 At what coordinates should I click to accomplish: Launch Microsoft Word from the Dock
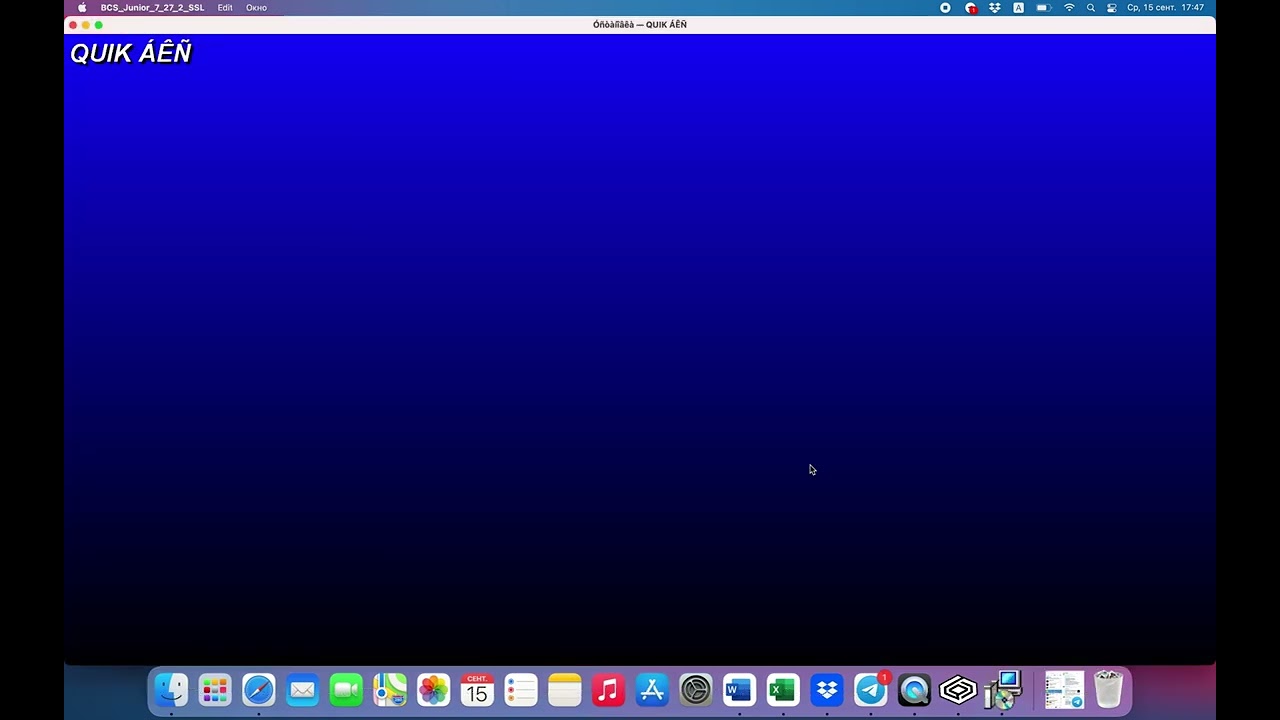tap(739, 690)
